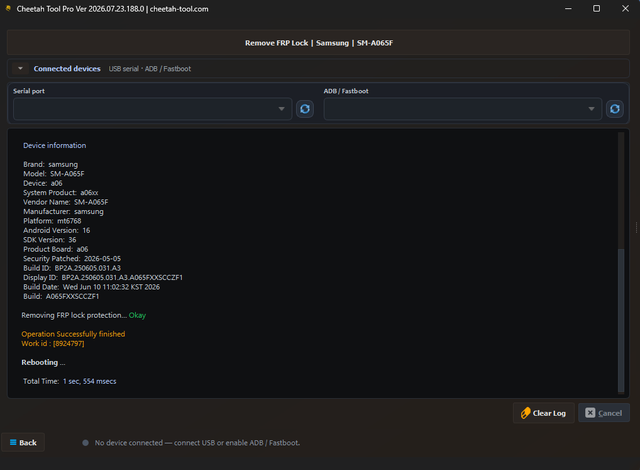Screen dimensions: 640x470
Task: Select the Android Version: 16 line
Action: [x=56, y=230]
